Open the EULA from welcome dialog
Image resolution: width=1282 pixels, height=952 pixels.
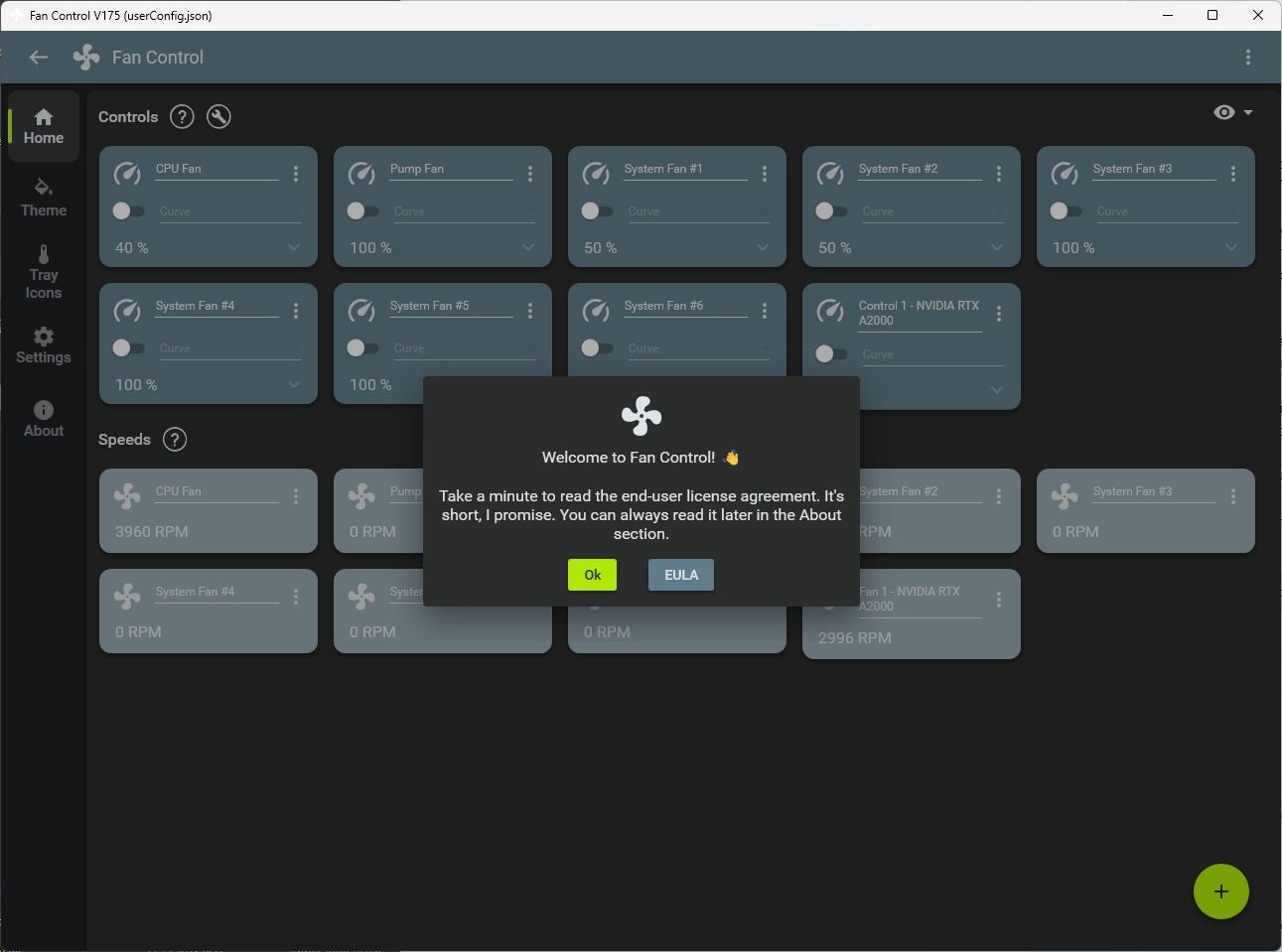pyautogui.click(x=681, y=575)
